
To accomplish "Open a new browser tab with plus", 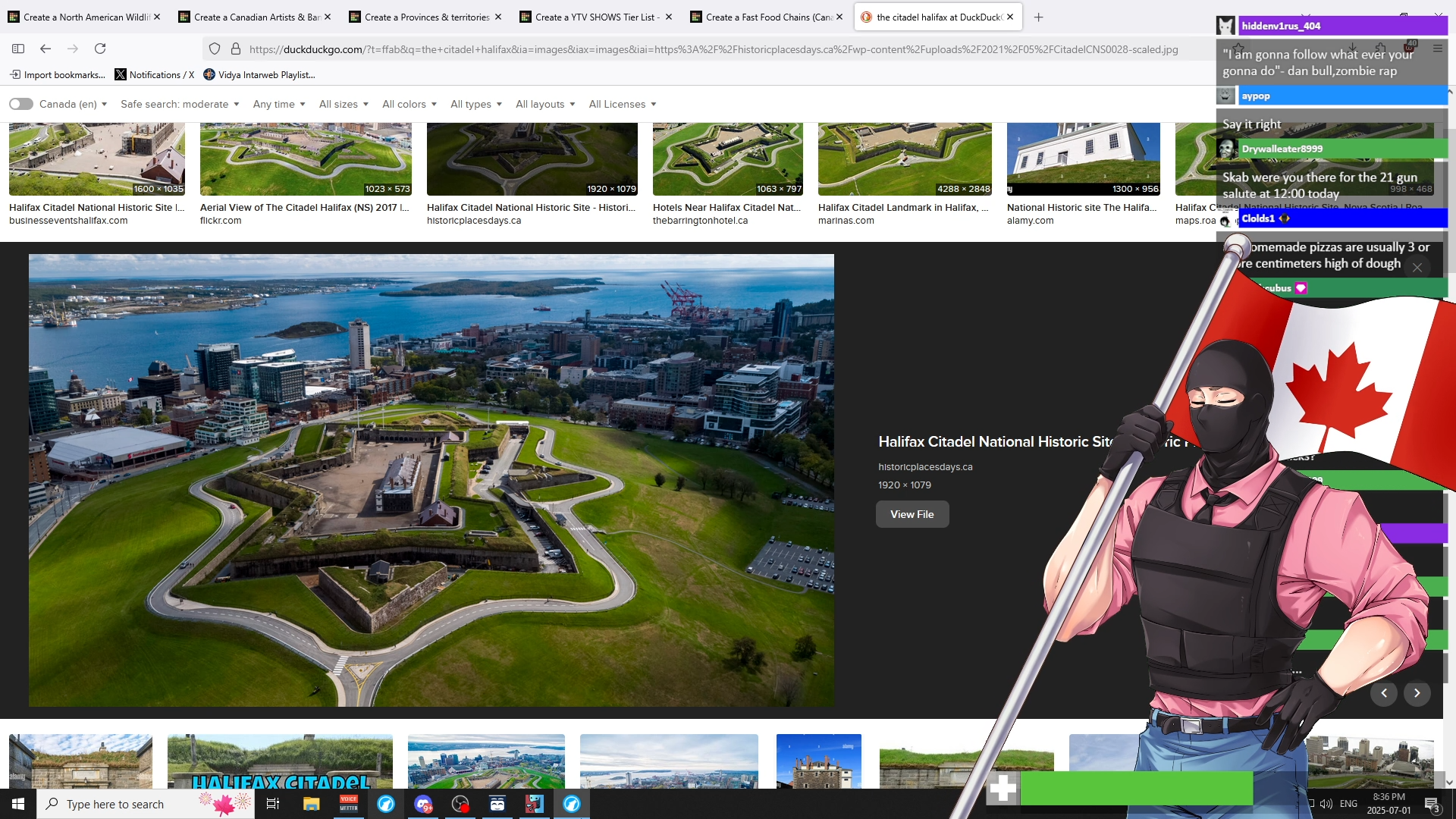I will (x=1039, y=17).
